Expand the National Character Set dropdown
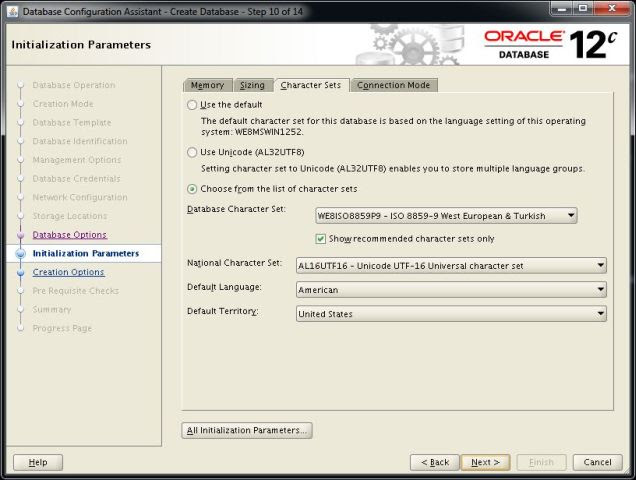The width and height of the screenshot is (636, 480). point(451,266)
